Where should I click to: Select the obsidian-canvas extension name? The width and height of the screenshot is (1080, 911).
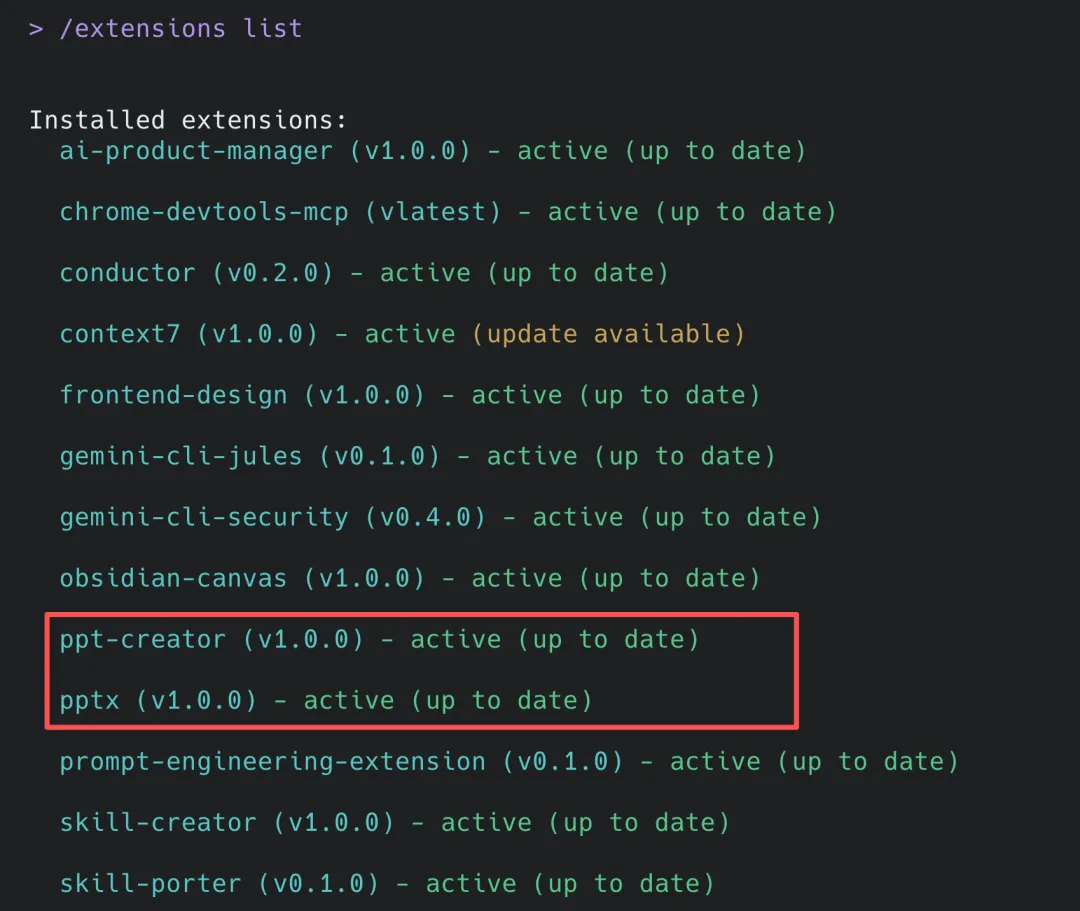pyautogui.click(x=173, y=578)
